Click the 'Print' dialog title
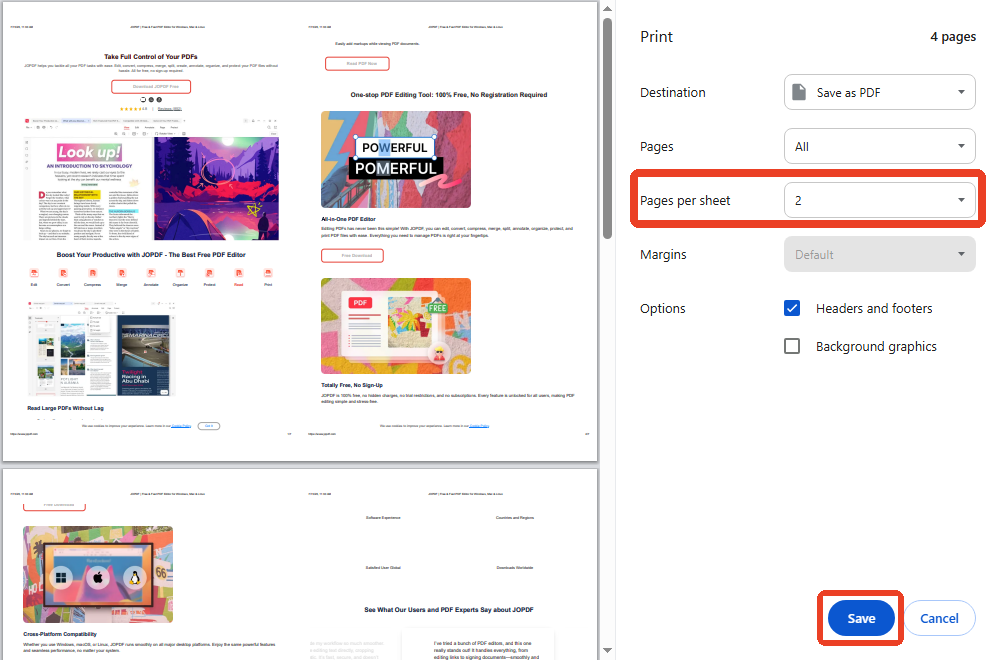1000x660 pixels. point(656,36)
